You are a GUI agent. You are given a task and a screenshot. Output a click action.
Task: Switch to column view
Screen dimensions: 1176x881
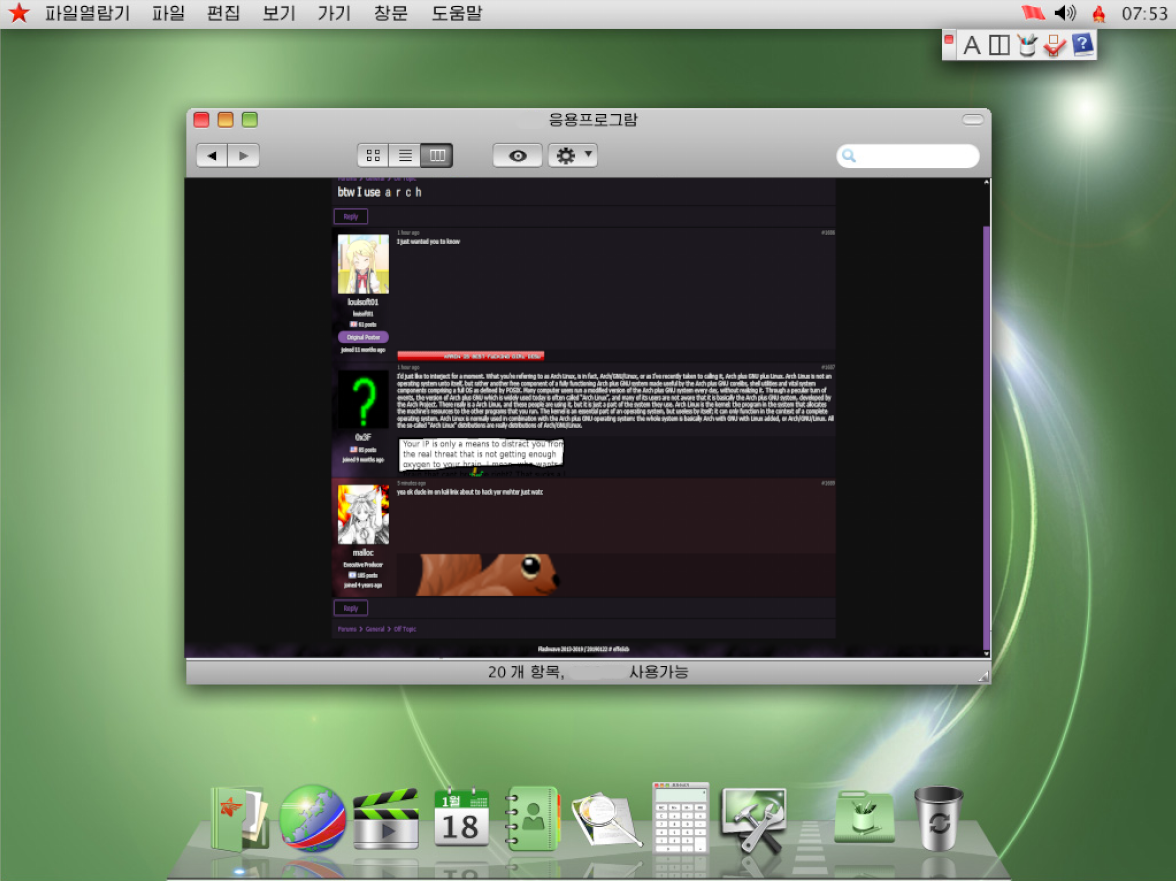[436, 155]
